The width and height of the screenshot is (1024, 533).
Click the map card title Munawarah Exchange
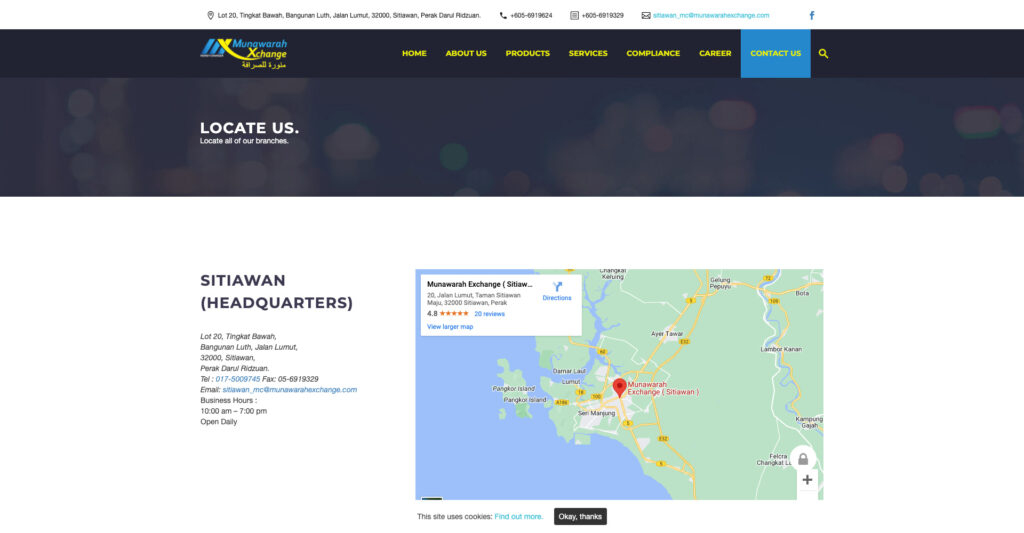coord(479,284)
